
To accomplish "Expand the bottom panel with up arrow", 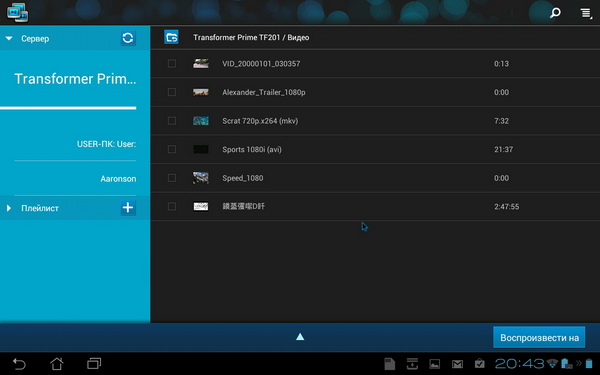I will coord(300,337).
